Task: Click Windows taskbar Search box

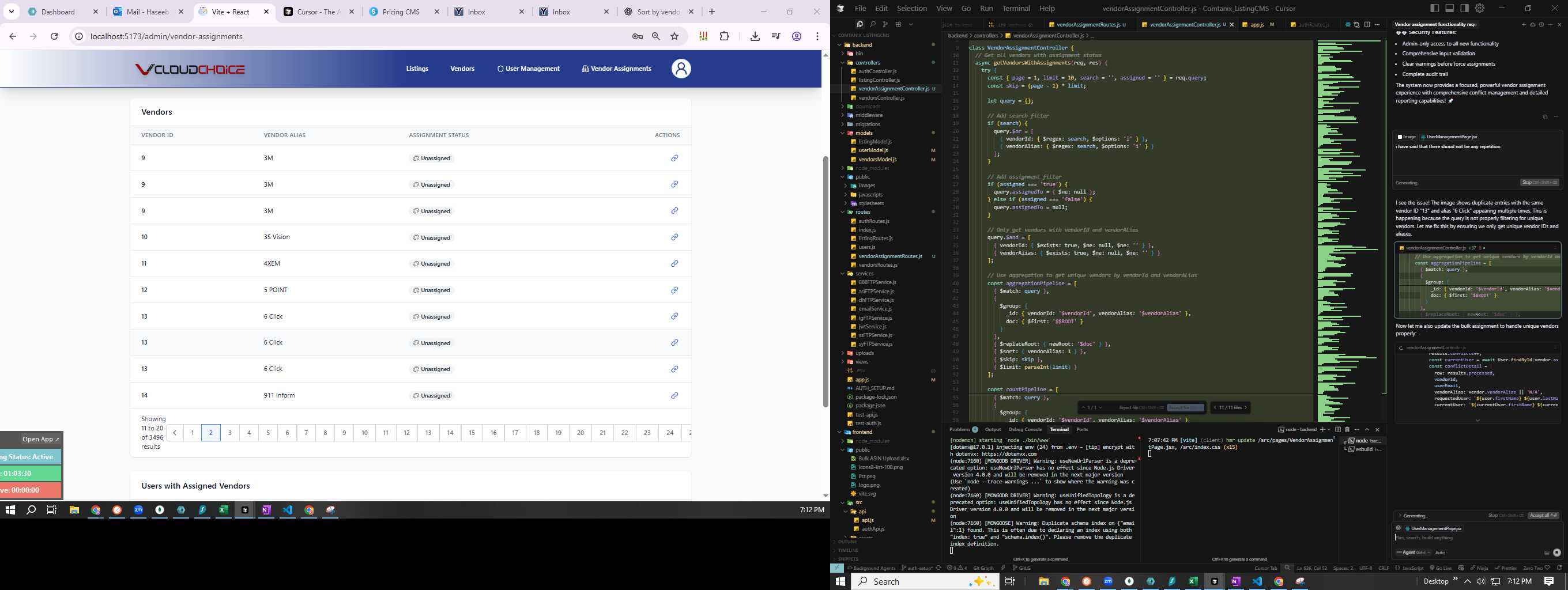Action: [x=925, y=581]
